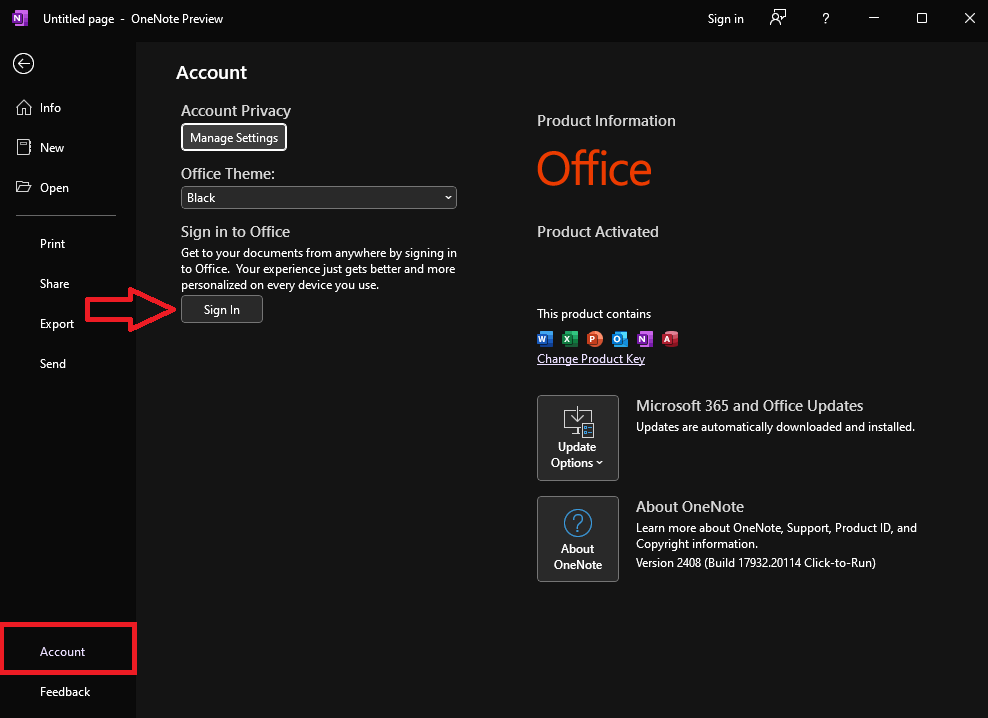Click Sign in in the title bar

[x=725, y=19]
